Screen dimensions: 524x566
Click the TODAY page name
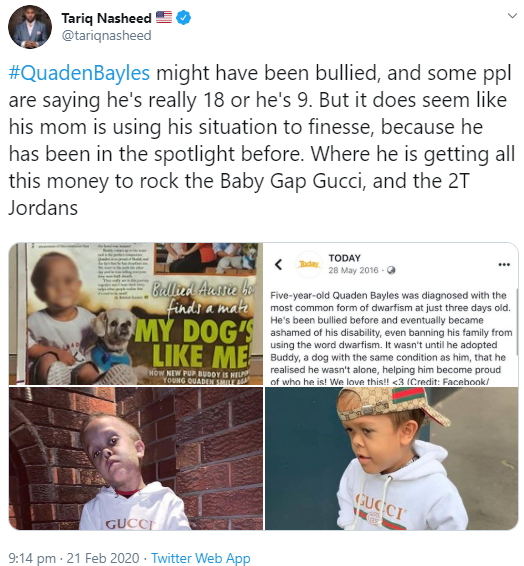[x=344, y=258]
